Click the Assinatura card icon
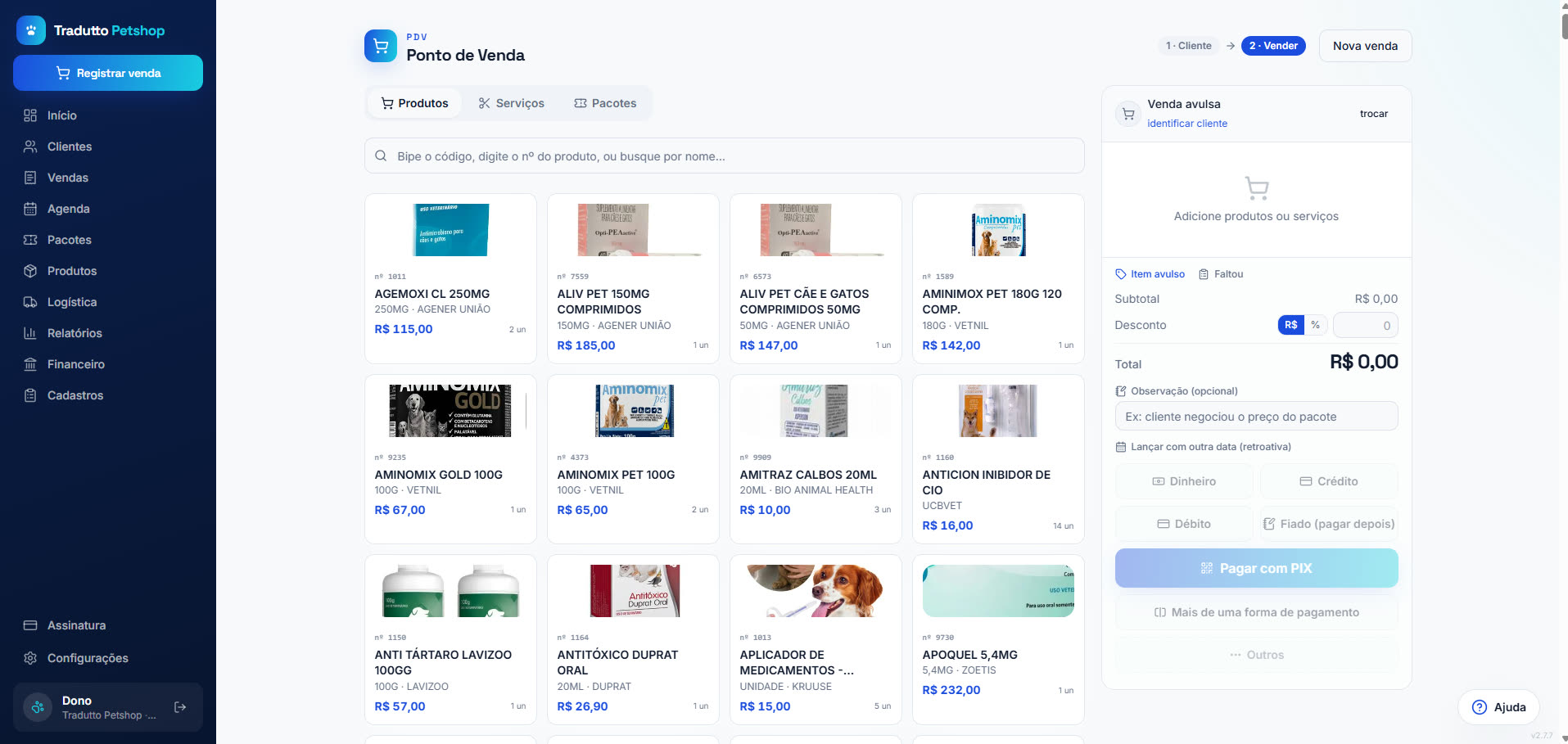Screen dimensions: 1568x744 pyautogui.click(x=30, y=625)
